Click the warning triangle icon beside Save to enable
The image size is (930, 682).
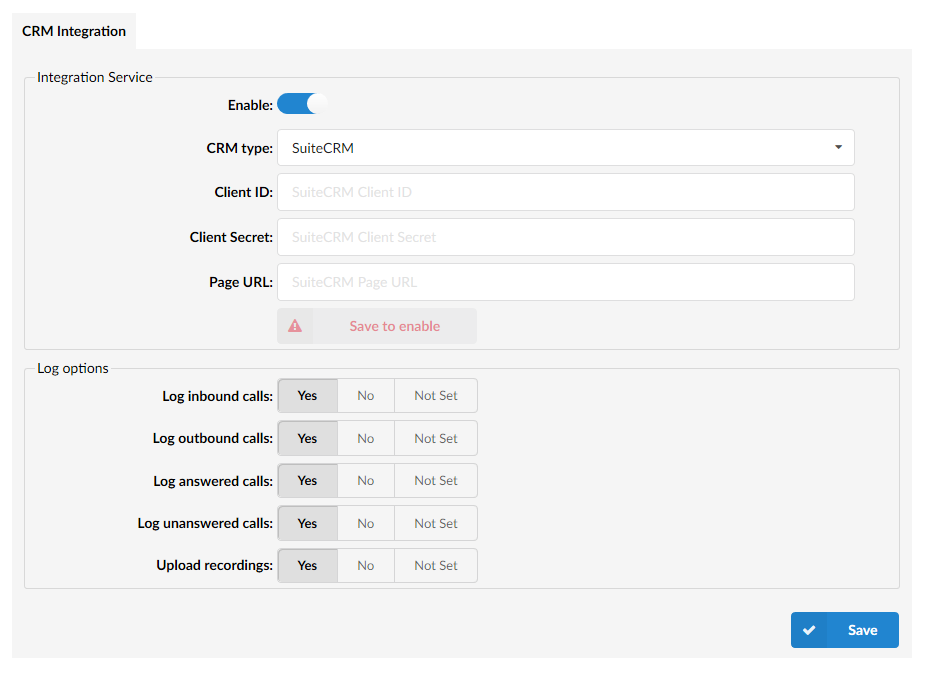[295, 326]
